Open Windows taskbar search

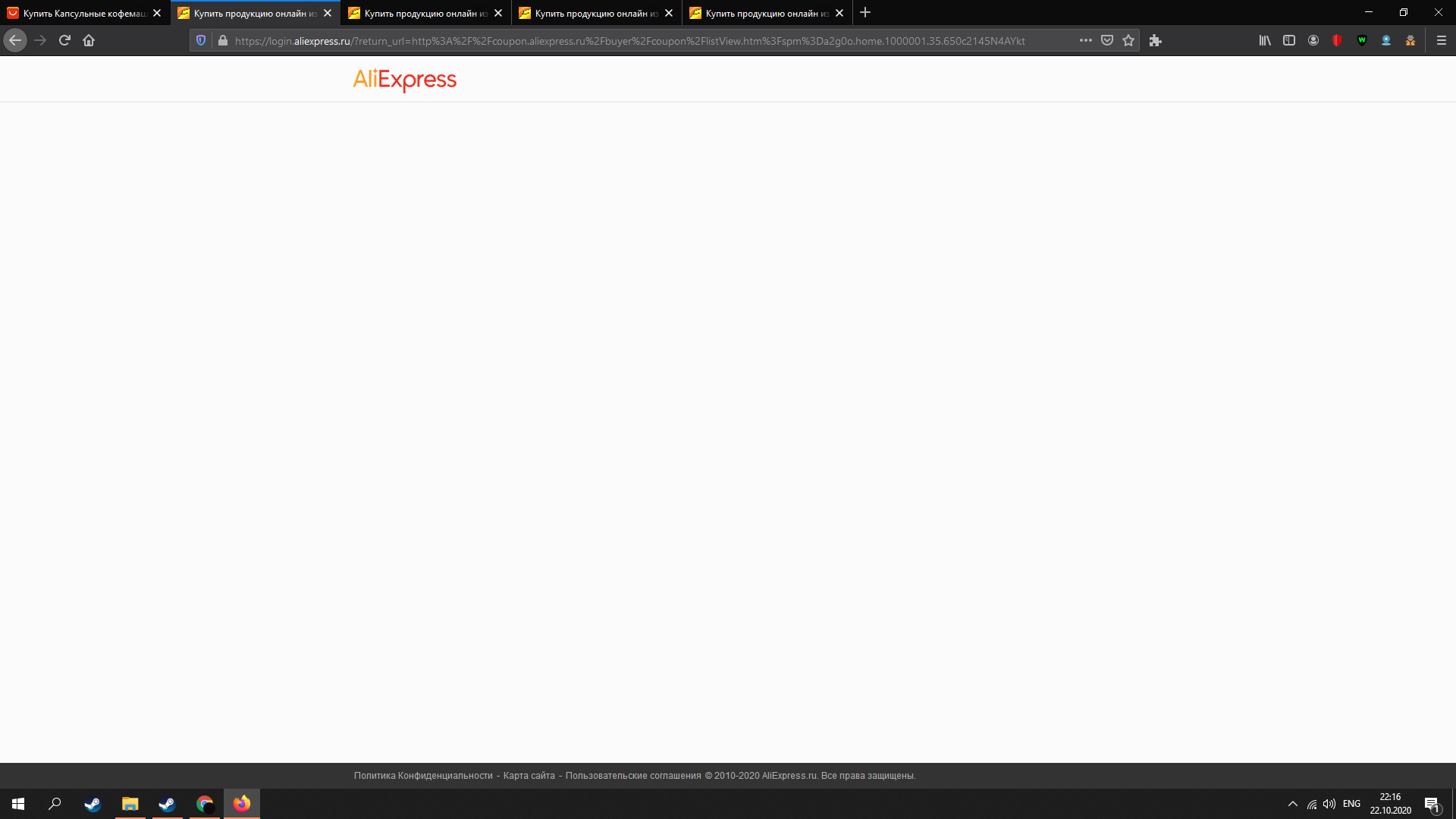pos(55,804)
